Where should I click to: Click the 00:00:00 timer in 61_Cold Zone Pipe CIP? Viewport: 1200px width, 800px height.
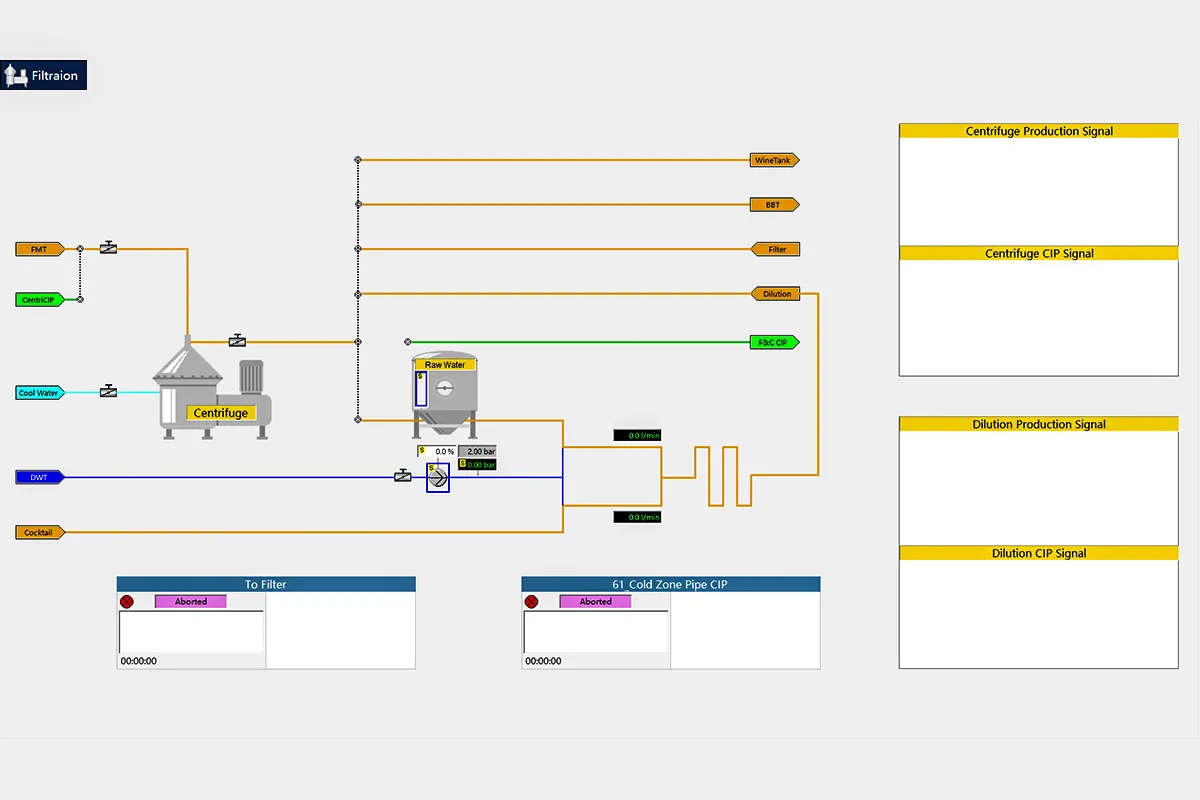[x=543, y=661]
